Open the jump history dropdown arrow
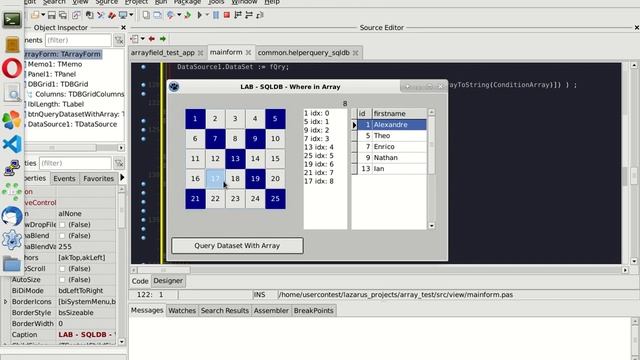Image resolution: width=640 pixels, height=360 pixels. pos(142,39)
